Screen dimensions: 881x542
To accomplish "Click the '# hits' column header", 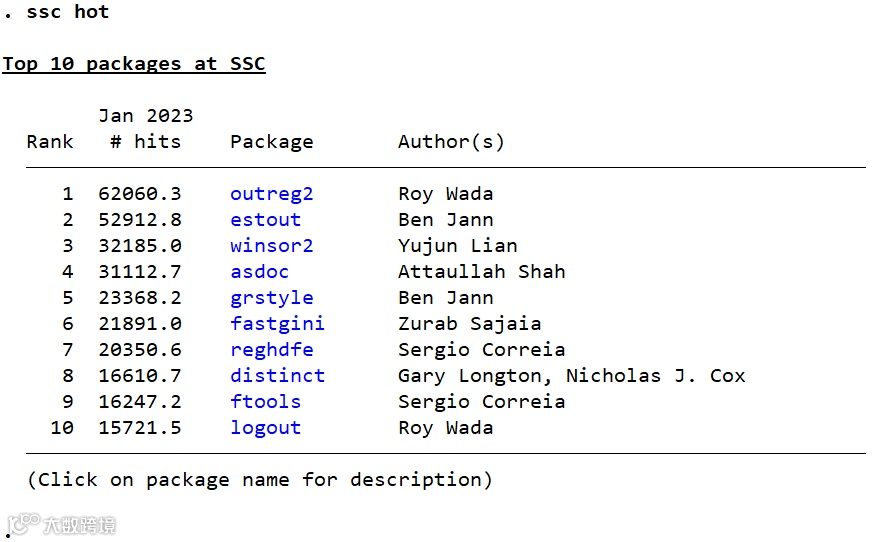I will click(x=145, y=142).
